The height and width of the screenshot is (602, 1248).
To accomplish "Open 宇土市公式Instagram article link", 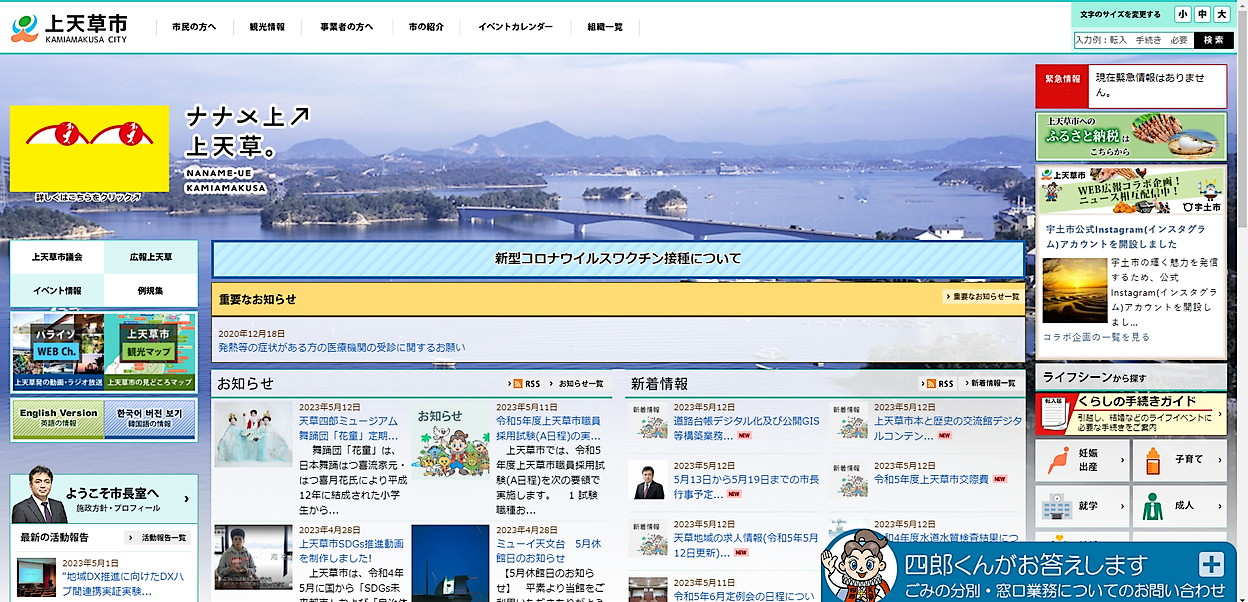I will [1128, 238].
